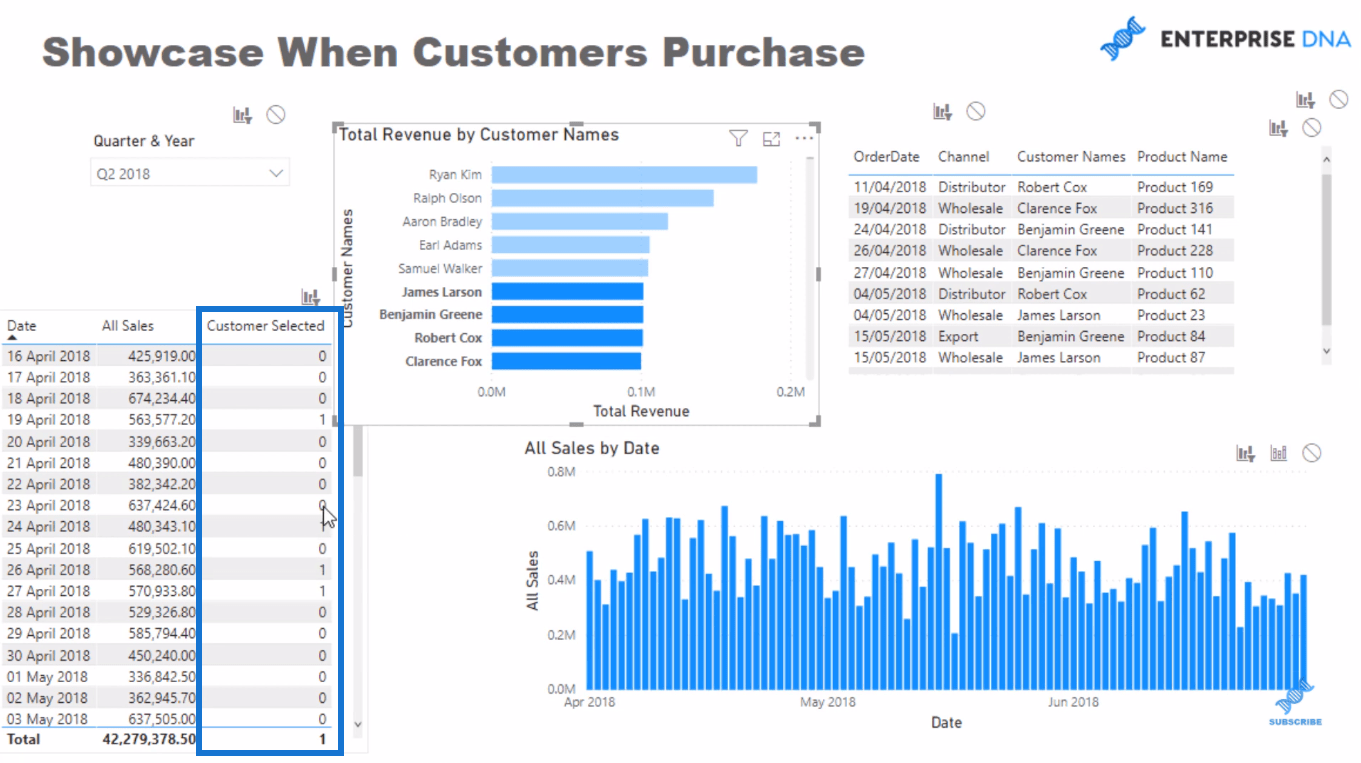Image resolution: width=1361 pixels, height=763 pixels.
Task: Click scroll-down arrow of the OrderDate table scrollbar
Action: coord(1326,351)
